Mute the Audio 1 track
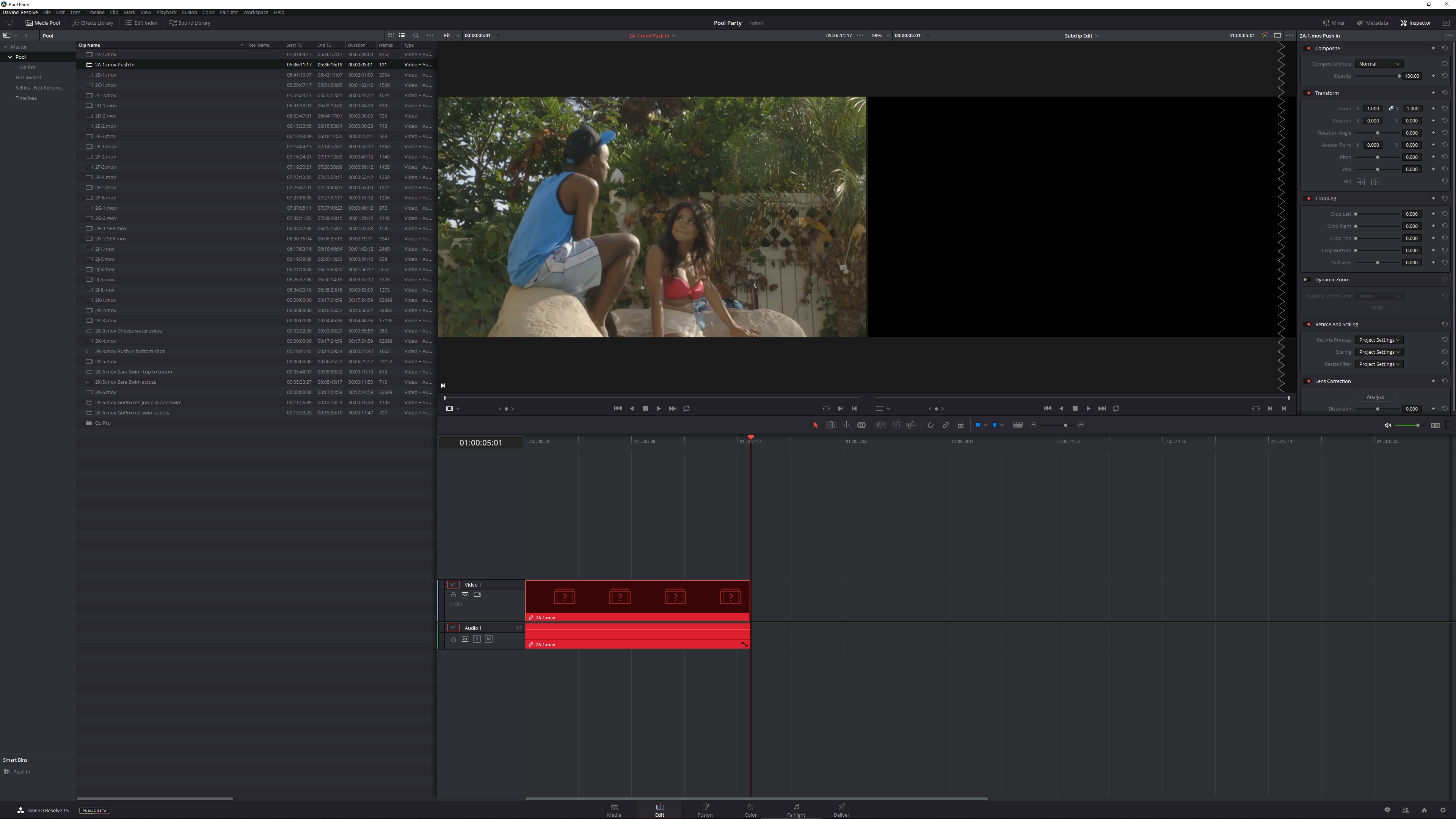Viewport: 1456px width, 819px height. (x=489, y=639)
